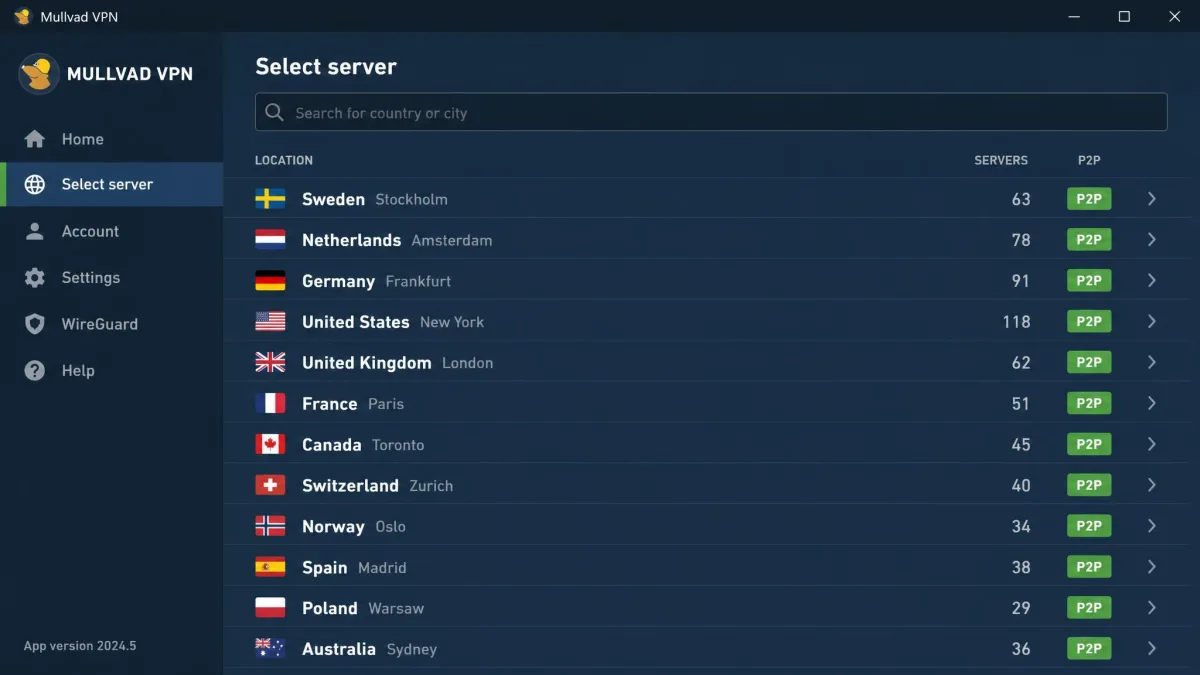
Task: Click the United States flag icon
Action: (270, 322)
